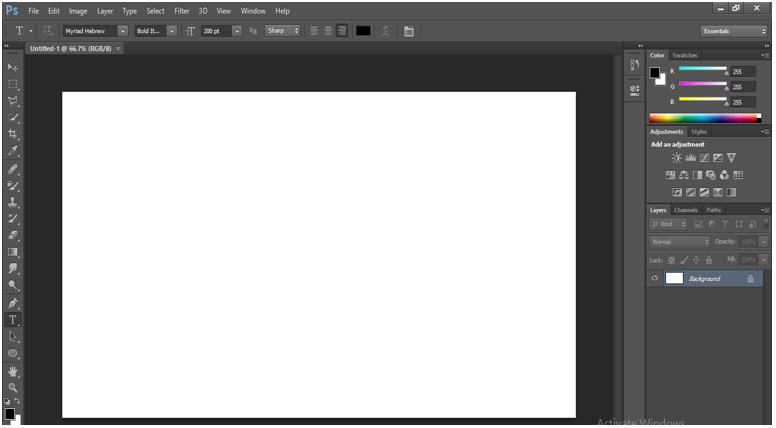Screen dimensions: 776x428
Task: Click the Curves adjustment icon
Action: (x=704, y=158)
